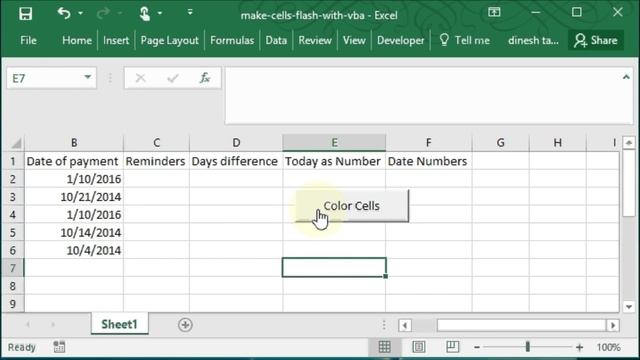Click the Touch/Mouse Mode icon
Image resolution: width=640 pixels, height=360 pixels.
145,13
